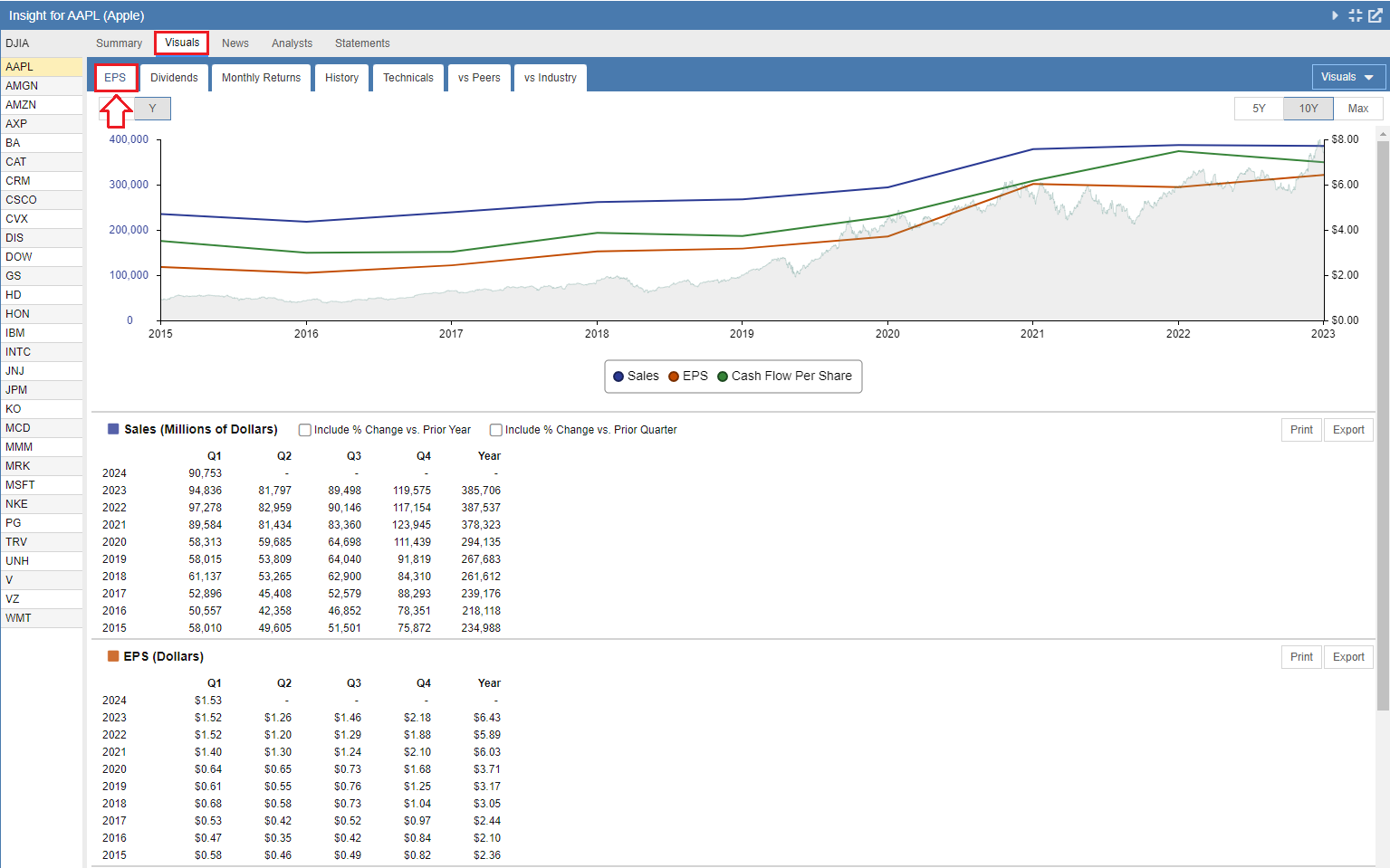The height and width of the screenshot is (868, 1390).
Task: Select NKE in the ticker list
Action: (42, 504)
